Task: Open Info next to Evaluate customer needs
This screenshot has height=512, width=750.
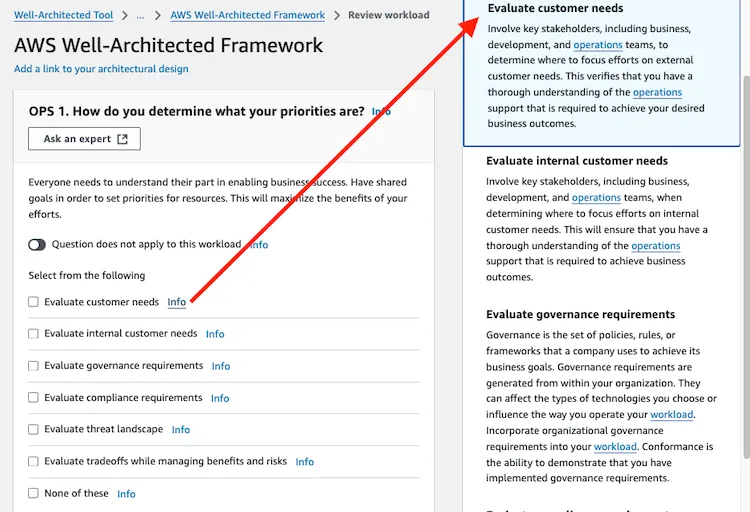Action: 176,302
